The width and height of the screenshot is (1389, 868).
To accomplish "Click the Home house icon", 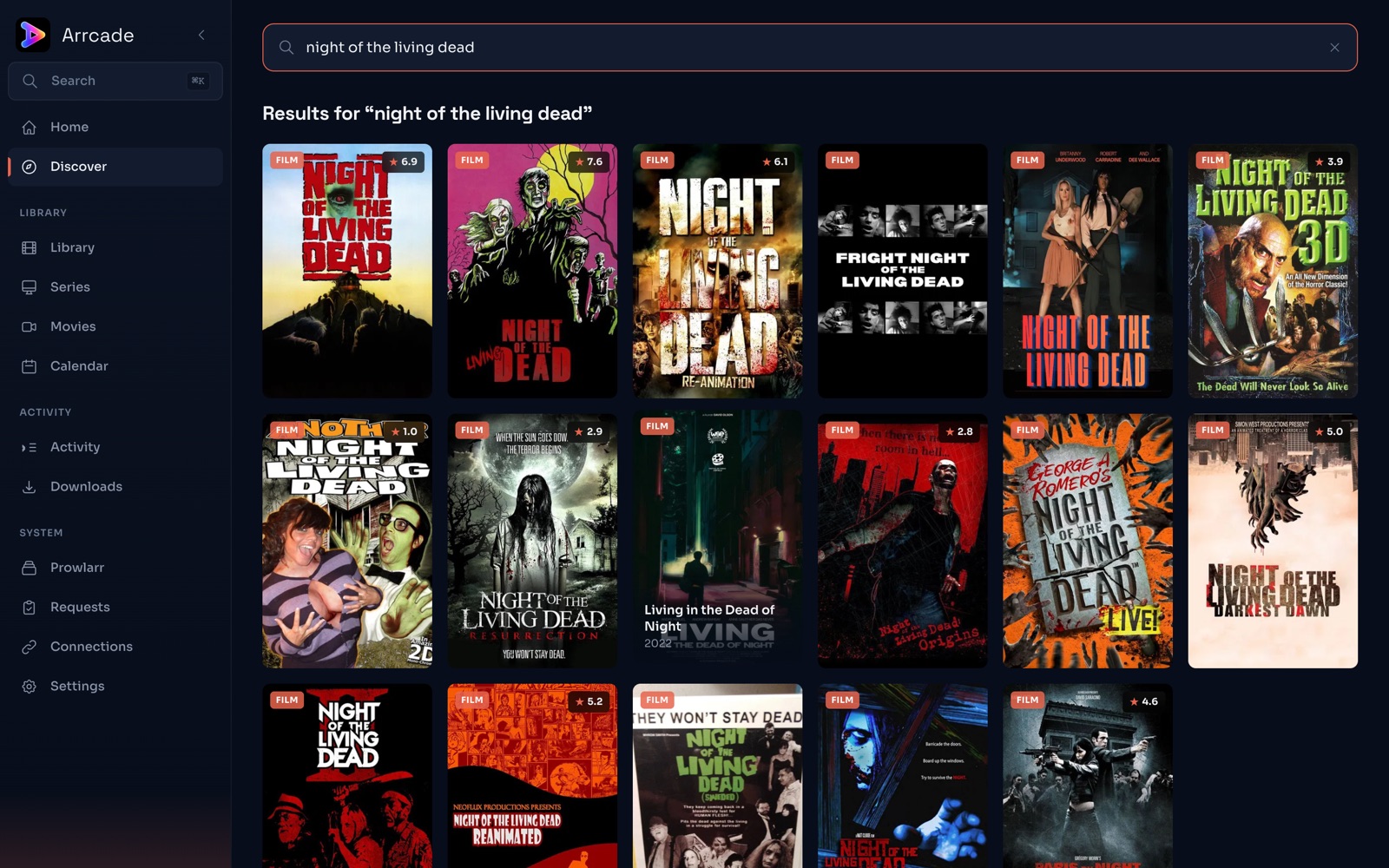I will (30, 128).
